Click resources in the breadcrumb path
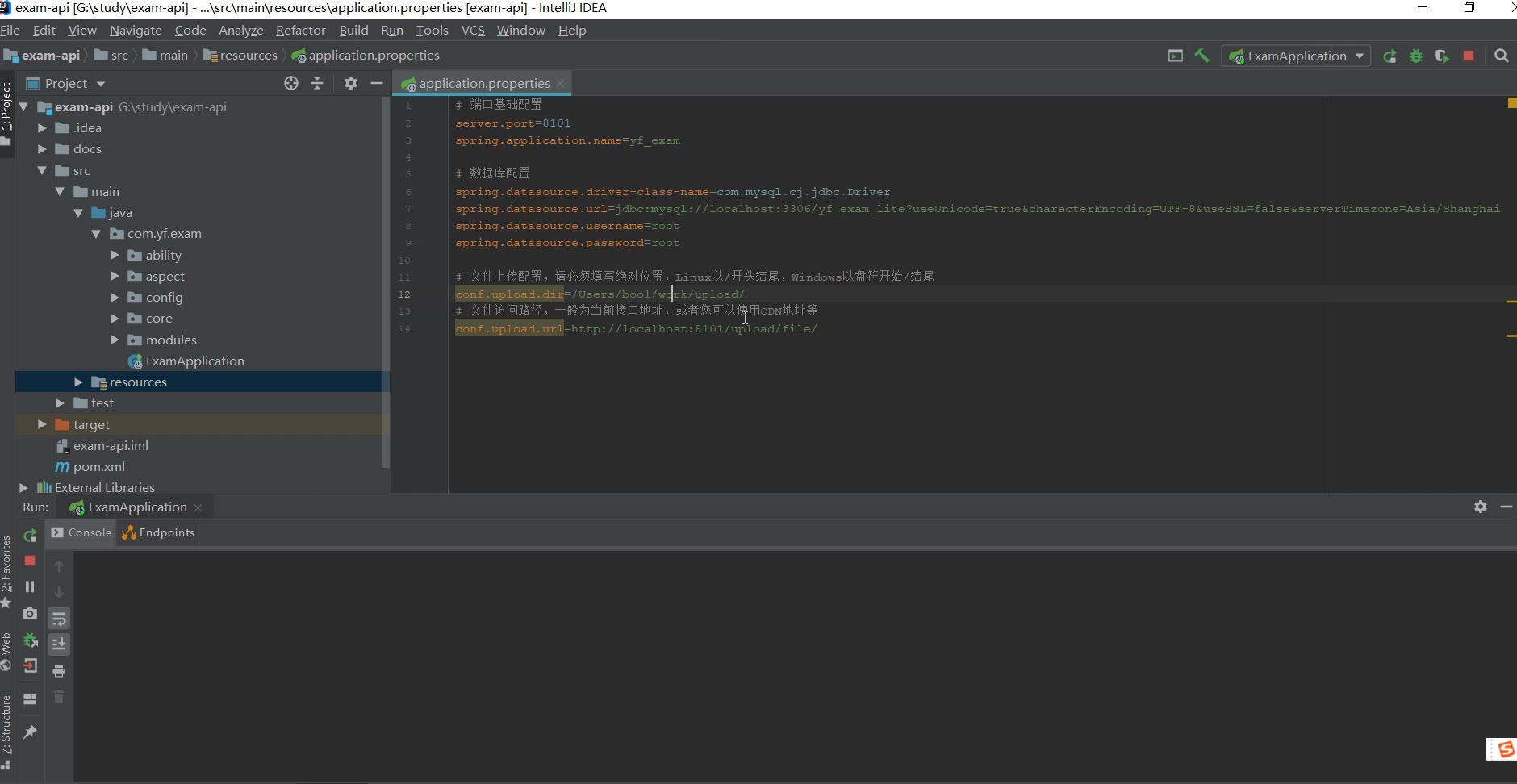Viewport: 1517px width, 784px height. (248, 56)
